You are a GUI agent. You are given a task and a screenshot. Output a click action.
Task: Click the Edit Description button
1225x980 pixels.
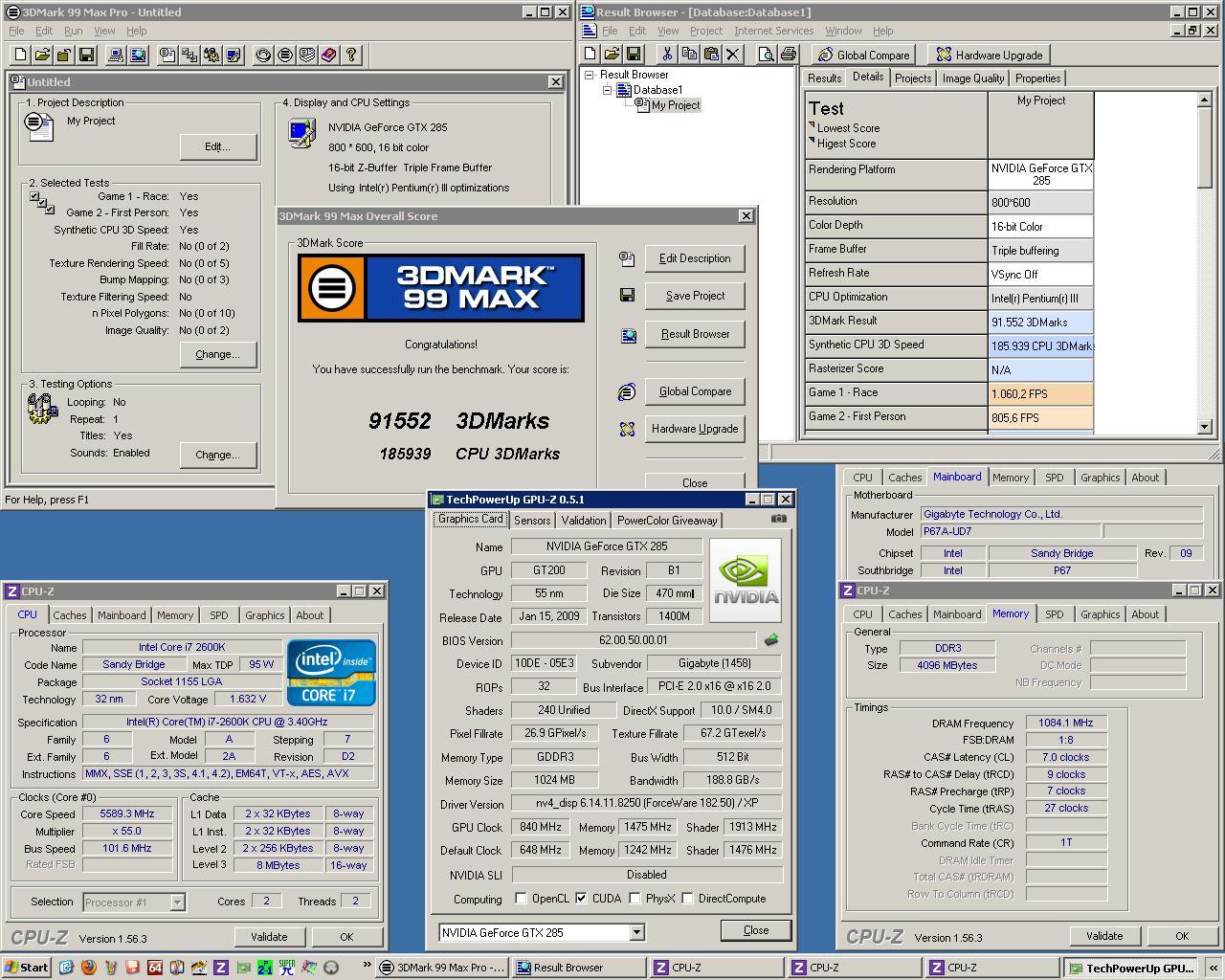click(x=695, y=258)
